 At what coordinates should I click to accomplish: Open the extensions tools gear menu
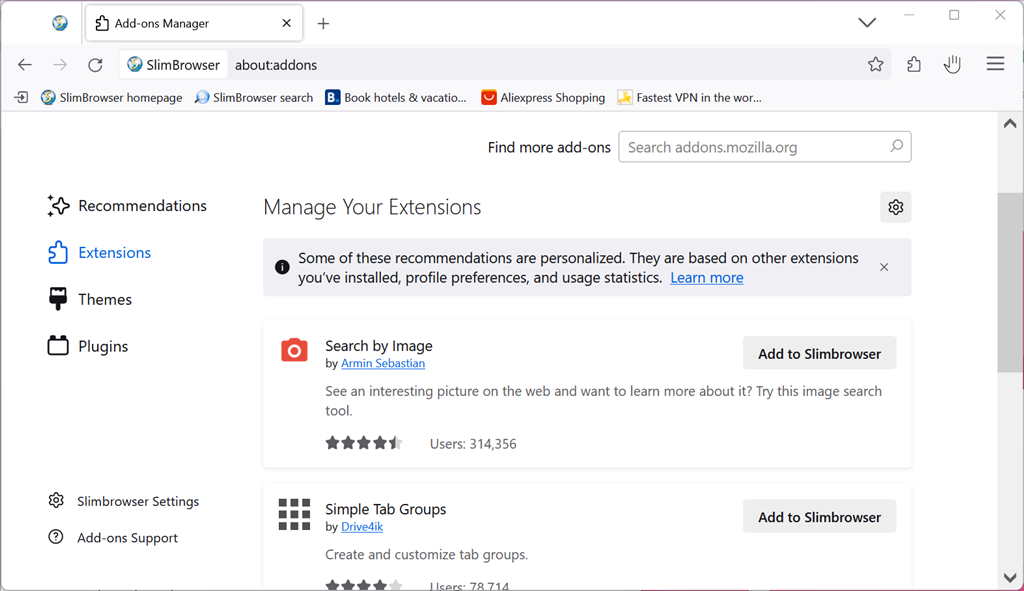point(895,207)
